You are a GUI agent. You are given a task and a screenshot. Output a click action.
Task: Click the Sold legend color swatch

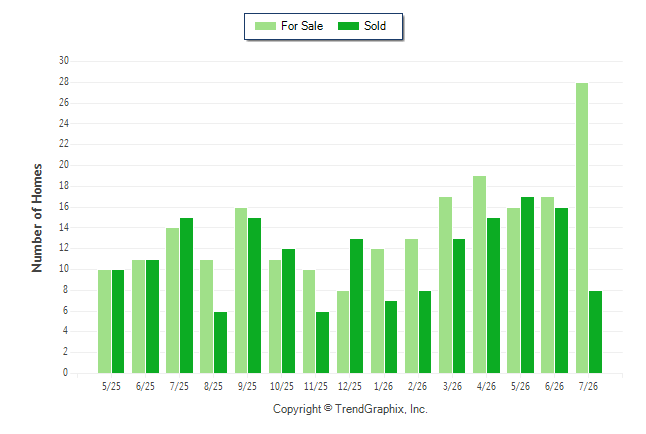coord(348,26)
